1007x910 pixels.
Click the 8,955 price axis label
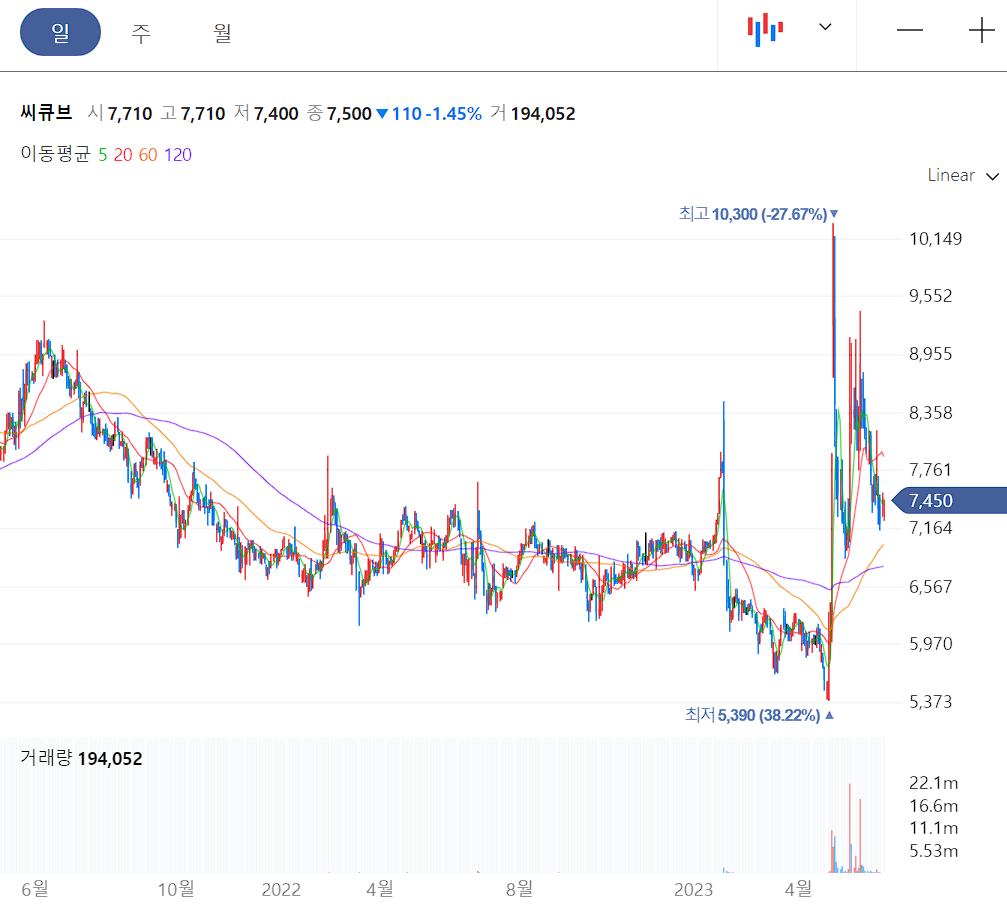pos(931,354)
